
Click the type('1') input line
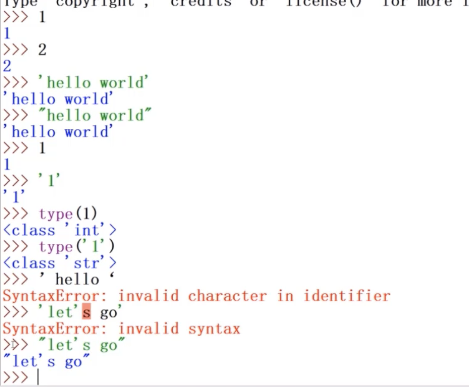(x=59, y=247)
